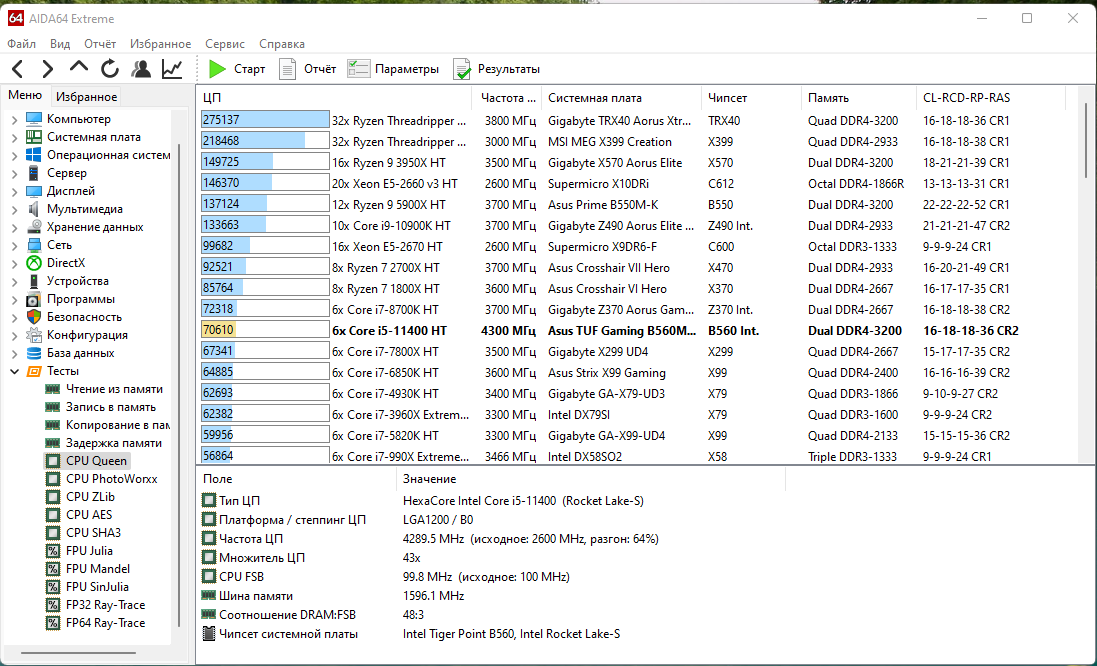The image size is (1097, 666).
Task: Open the Справка menu
Action: pos(281,43)
